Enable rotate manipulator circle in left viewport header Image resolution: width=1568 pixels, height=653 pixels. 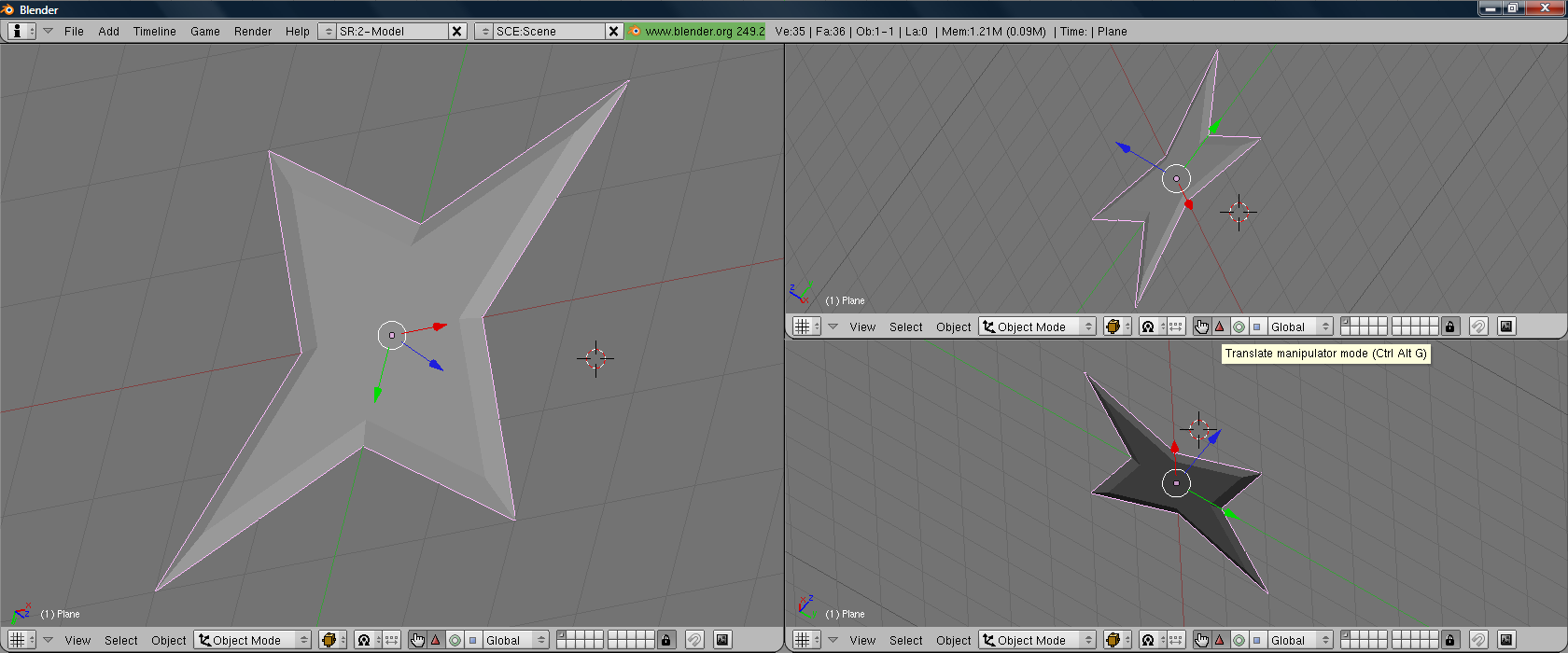455,640
